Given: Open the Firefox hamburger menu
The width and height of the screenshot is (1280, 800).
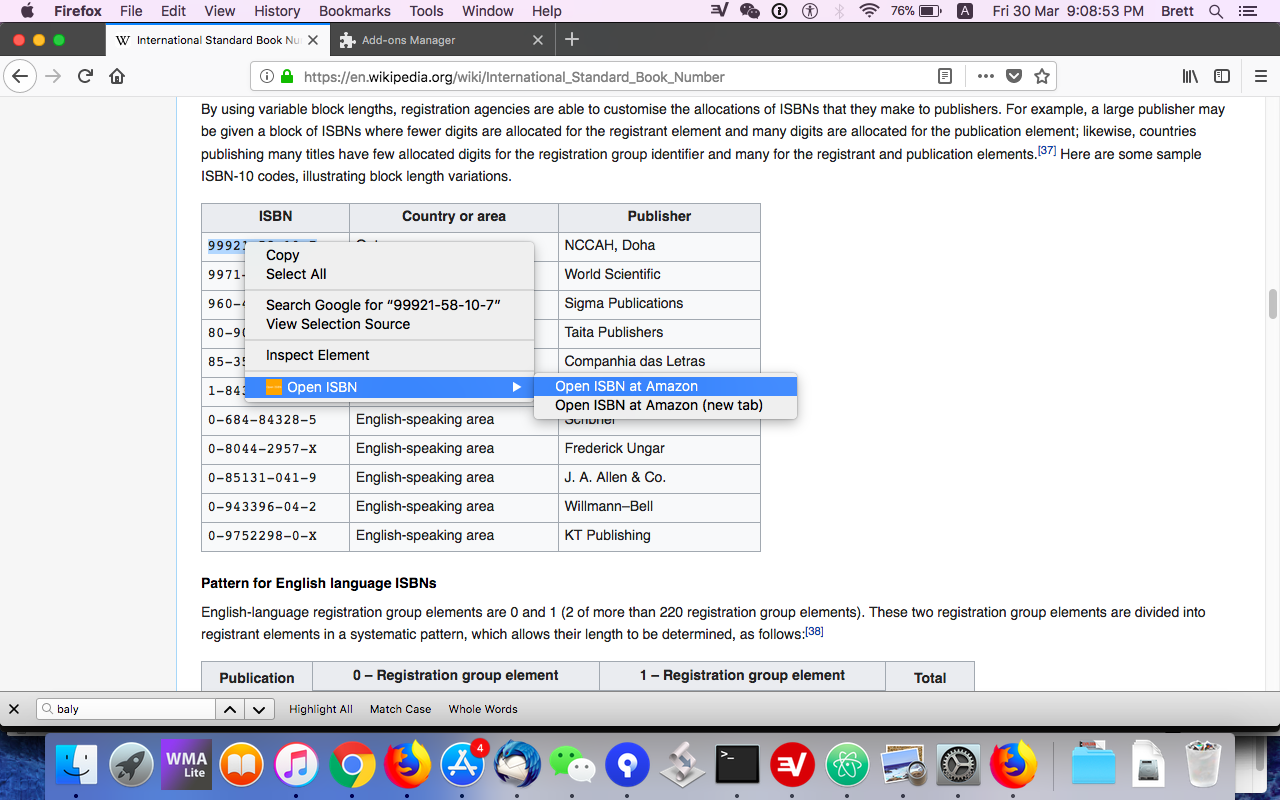Looking at the screenshot, I should (x=1261, y=76).
